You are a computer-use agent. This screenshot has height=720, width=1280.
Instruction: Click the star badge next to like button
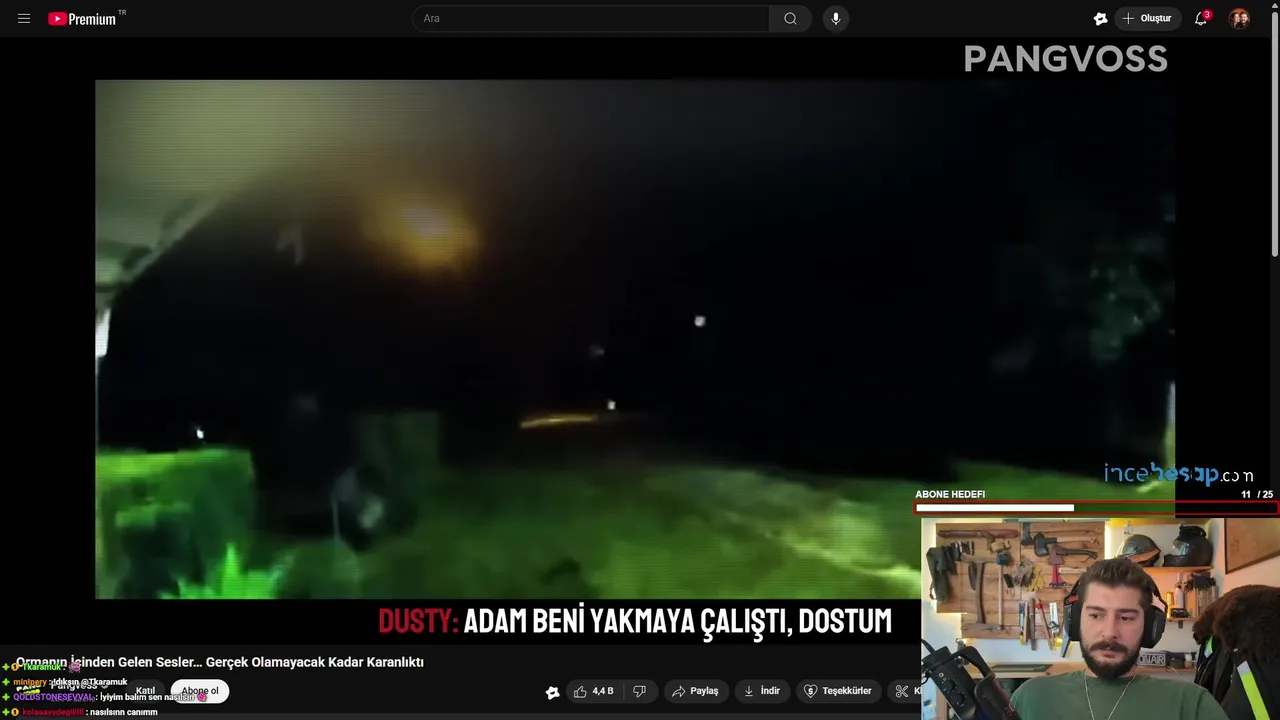[x=552, y=692]
